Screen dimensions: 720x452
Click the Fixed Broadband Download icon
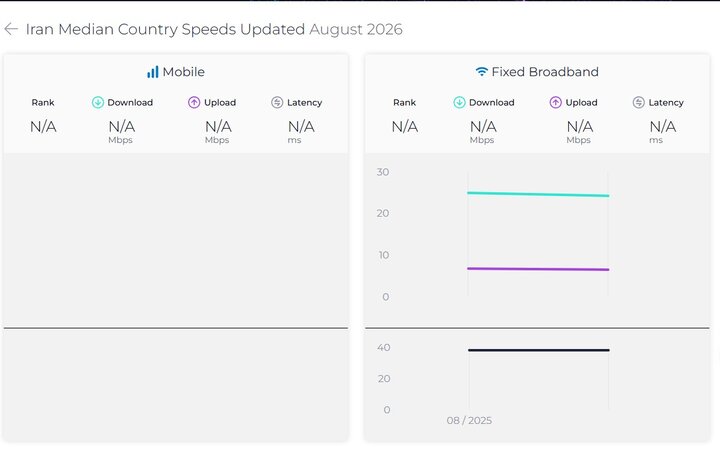click(x=459, y=102)
